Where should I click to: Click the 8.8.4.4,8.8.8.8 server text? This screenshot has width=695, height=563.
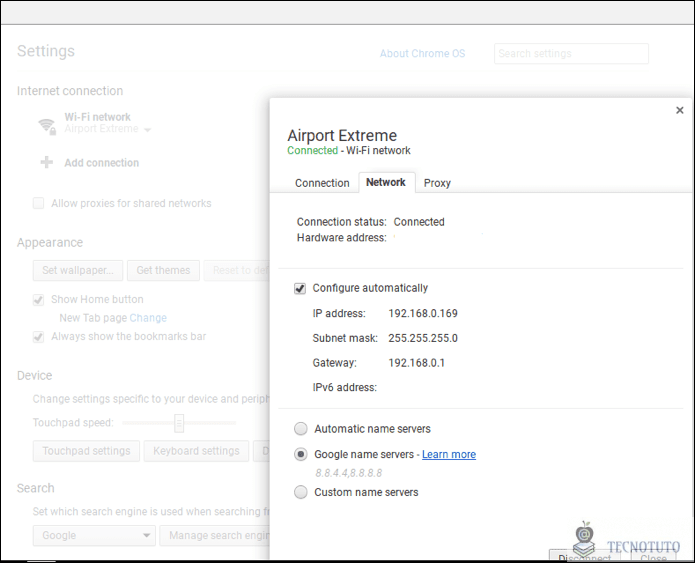pyautogui.click(x=348, y=473)
